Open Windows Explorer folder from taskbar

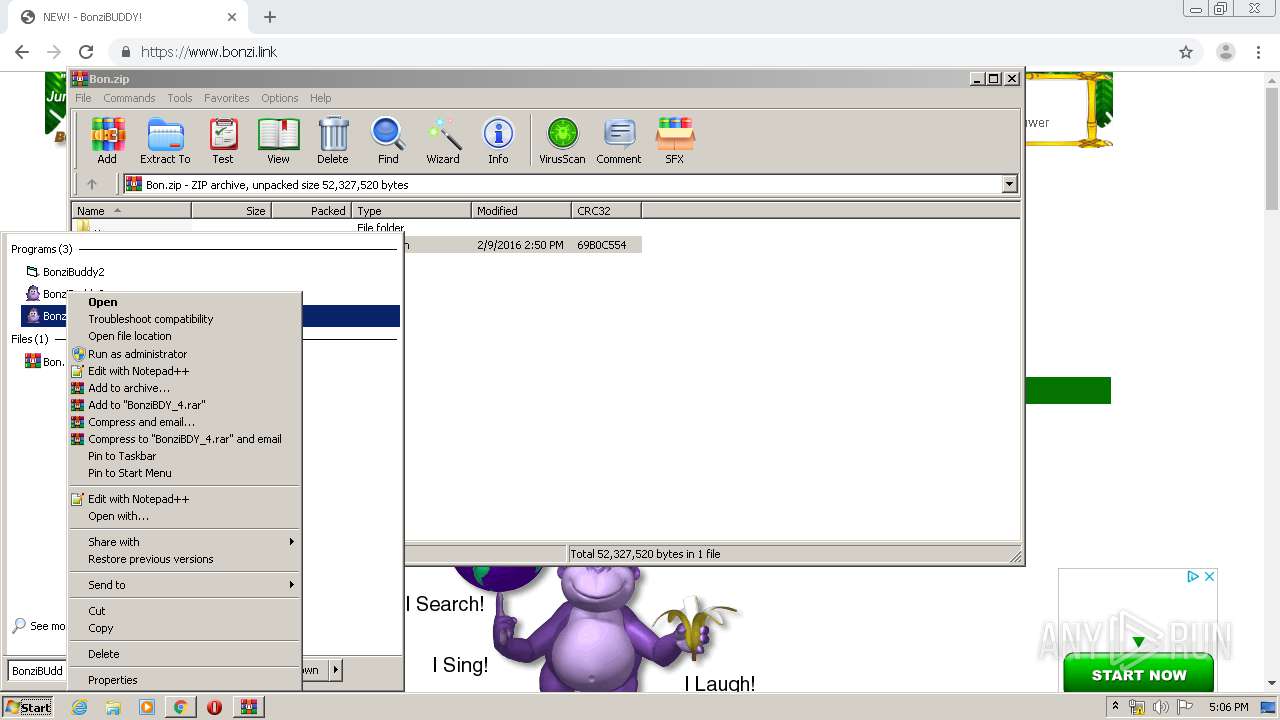point(113,707)
